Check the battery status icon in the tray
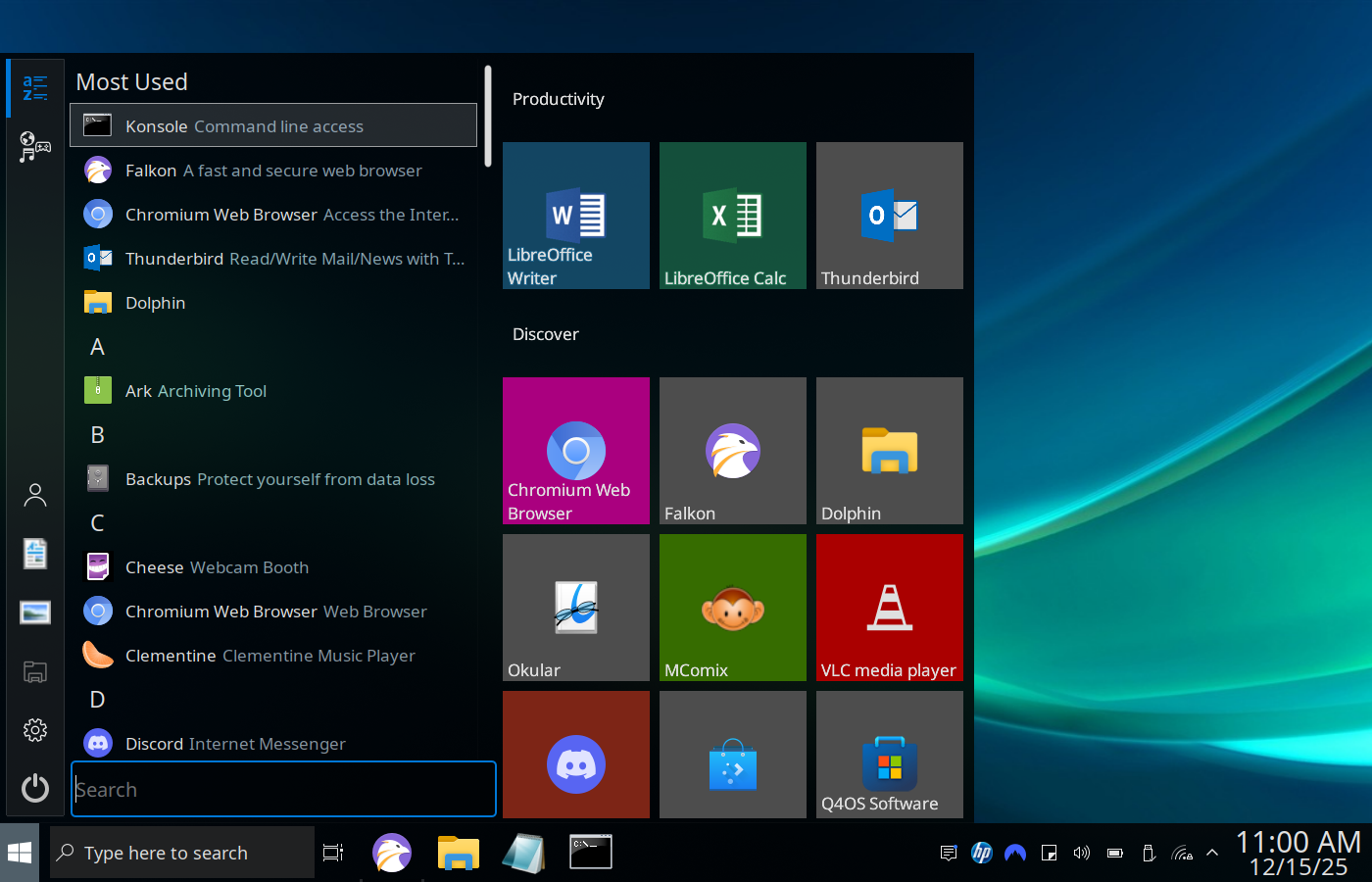Viewport: 1372px width, 882px height. [1114, 853]
